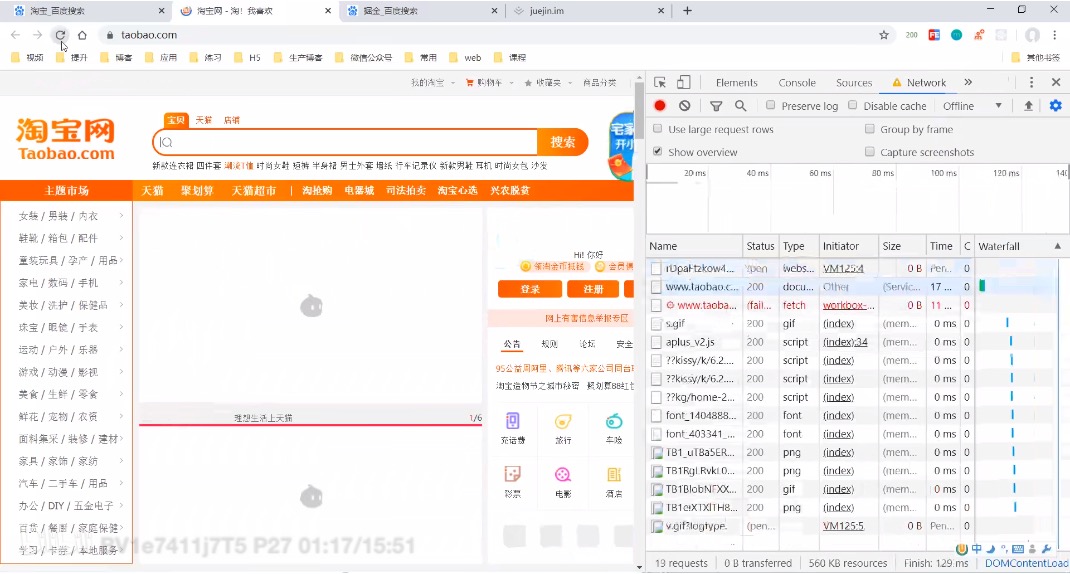Select 天猫 search tab
This screenshot has height=574, width=1070.
pyautogui.click(x=203, y=120)
